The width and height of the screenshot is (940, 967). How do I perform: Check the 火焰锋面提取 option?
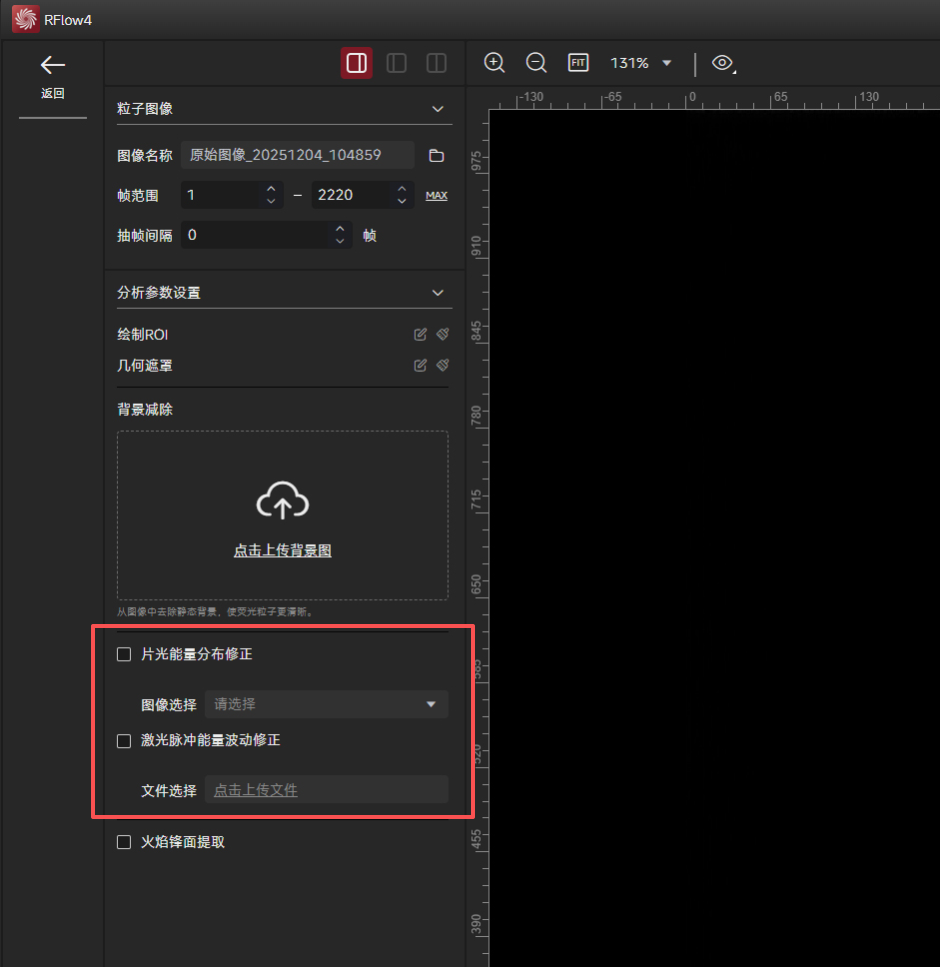[123, 842]
